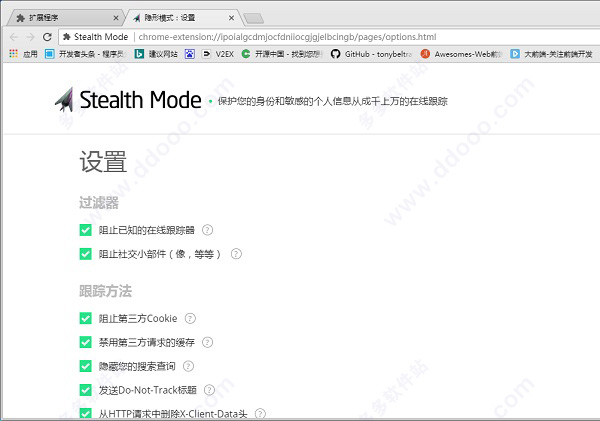Open the Awesomes-Web bookmark
This screenshot has width=600, height=421.
point(461,54)
